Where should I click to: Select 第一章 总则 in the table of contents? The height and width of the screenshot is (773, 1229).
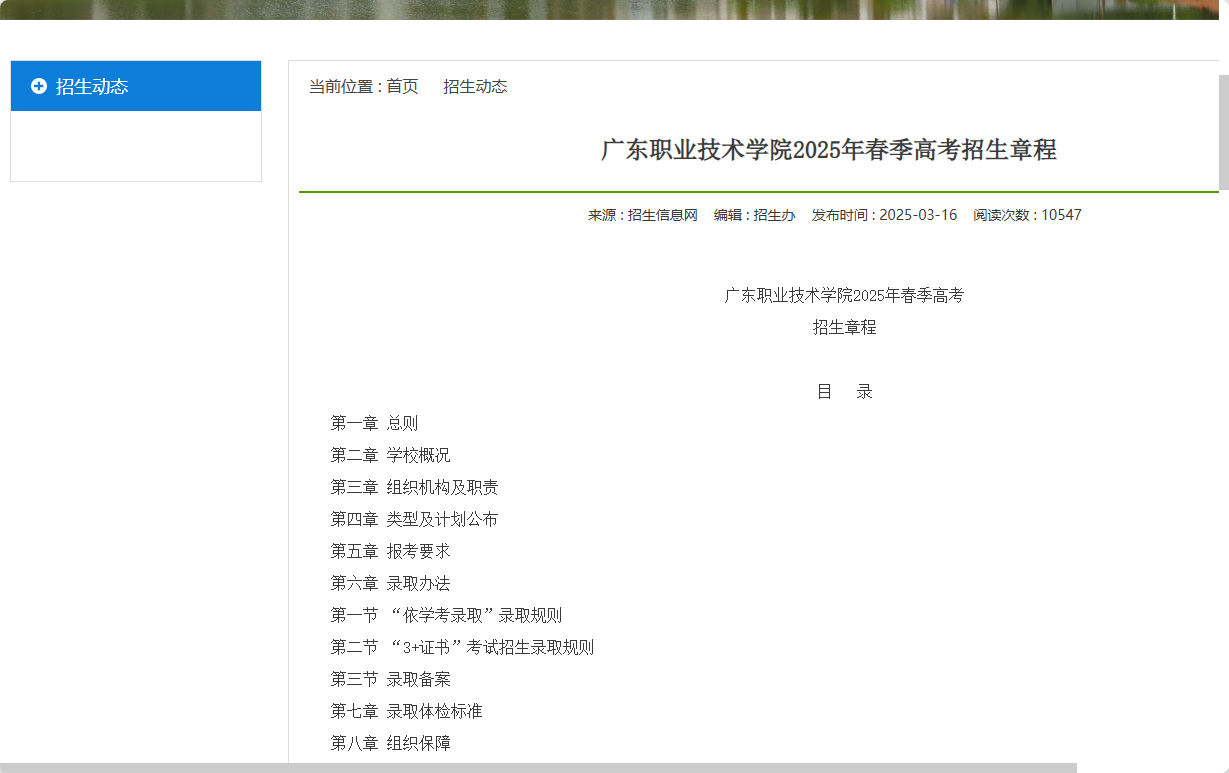point(374,422)
